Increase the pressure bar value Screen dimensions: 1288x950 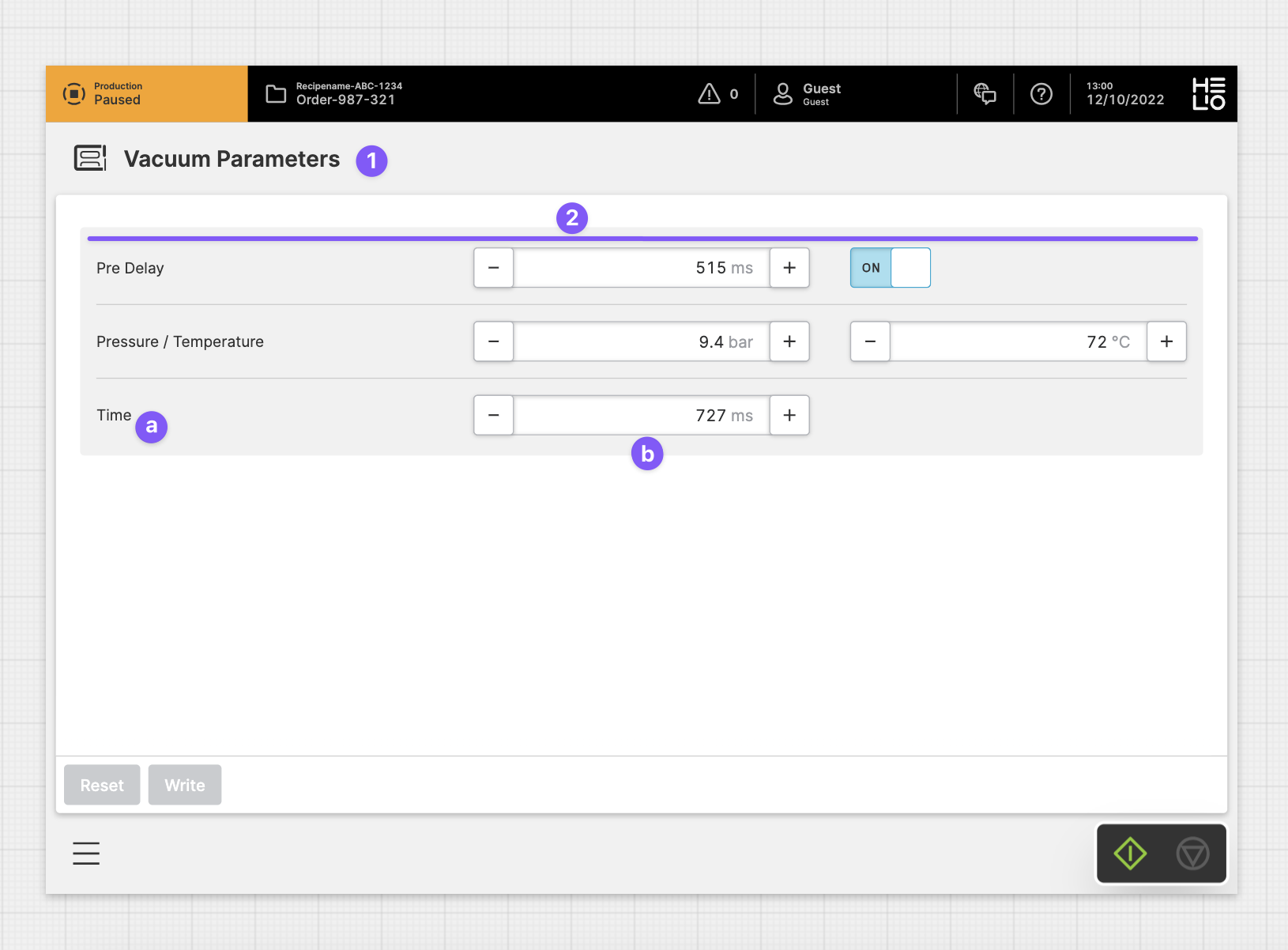pyautogui.click(x=789, y=341)
